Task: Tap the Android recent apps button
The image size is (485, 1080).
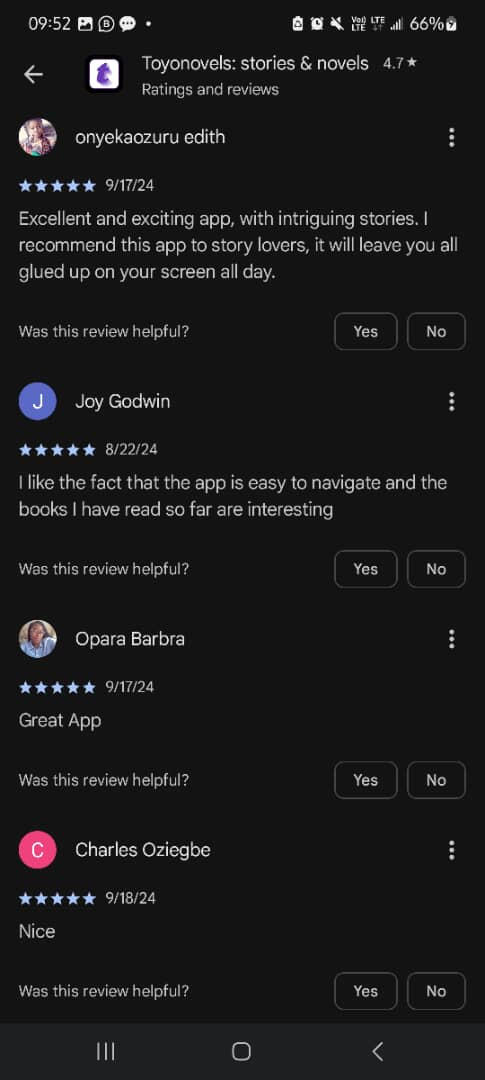Action: coord(105,1051)
